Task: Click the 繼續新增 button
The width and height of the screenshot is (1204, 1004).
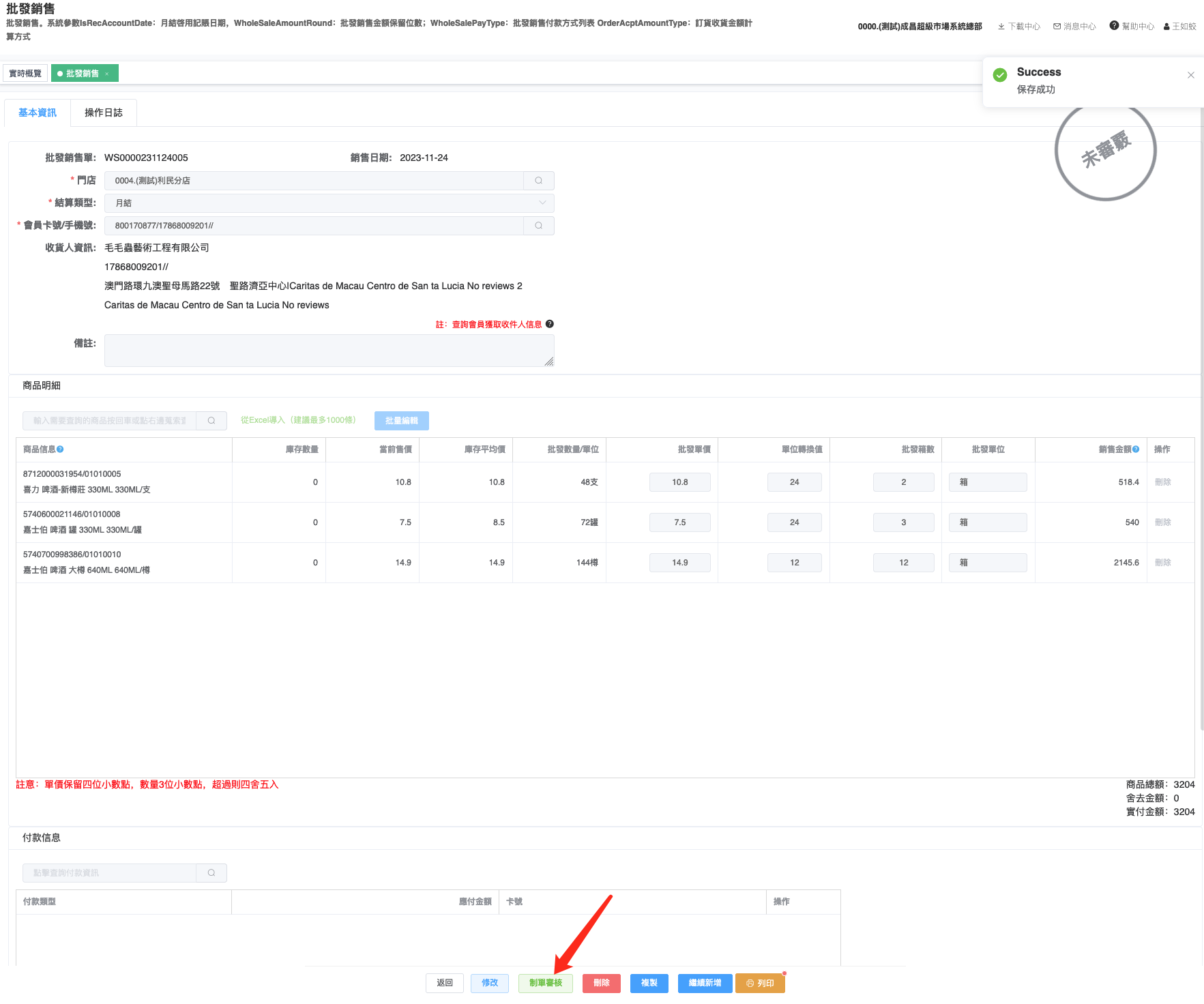Action: coord(705,983)
